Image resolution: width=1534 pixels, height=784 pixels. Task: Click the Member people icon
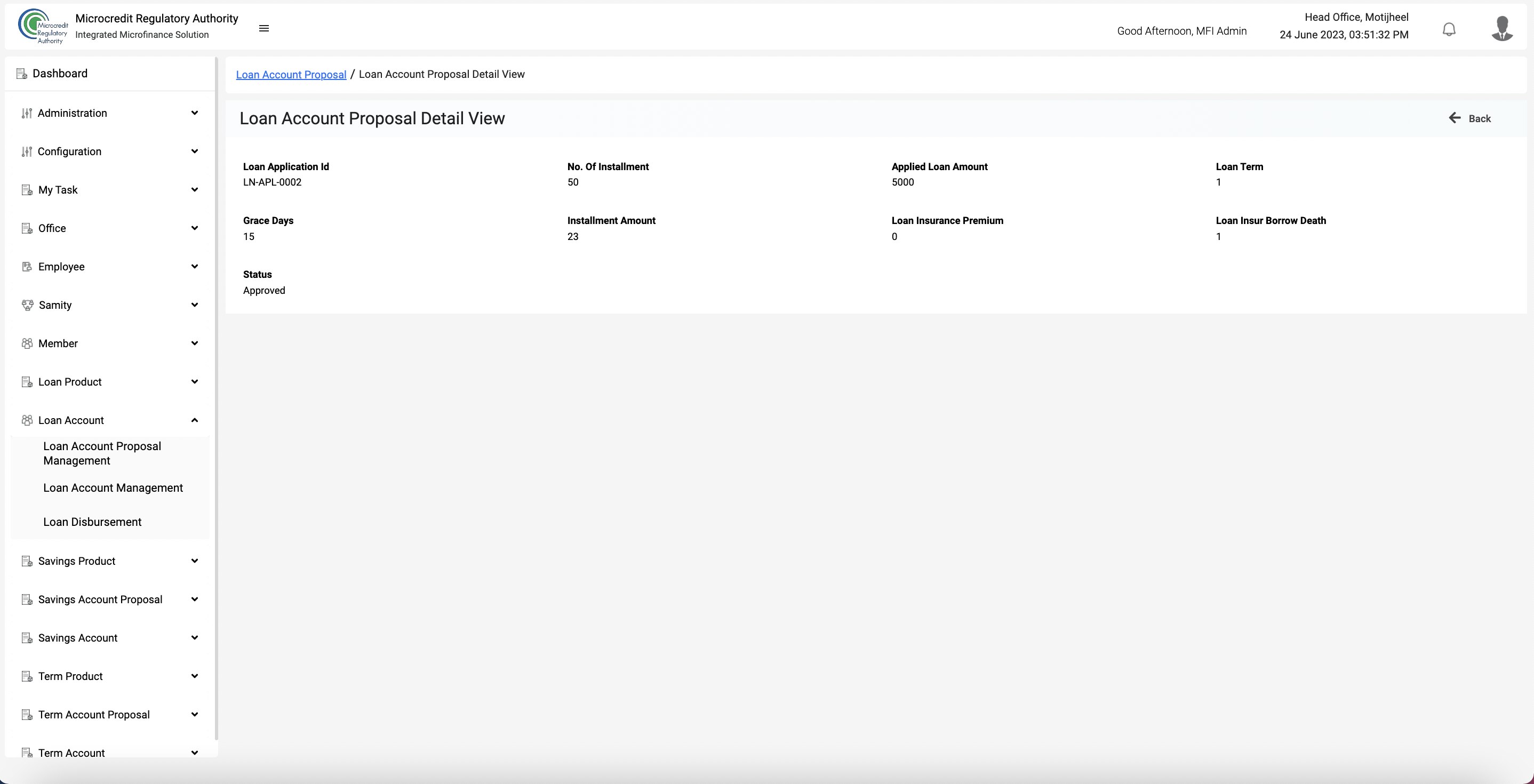click(27, 343)
